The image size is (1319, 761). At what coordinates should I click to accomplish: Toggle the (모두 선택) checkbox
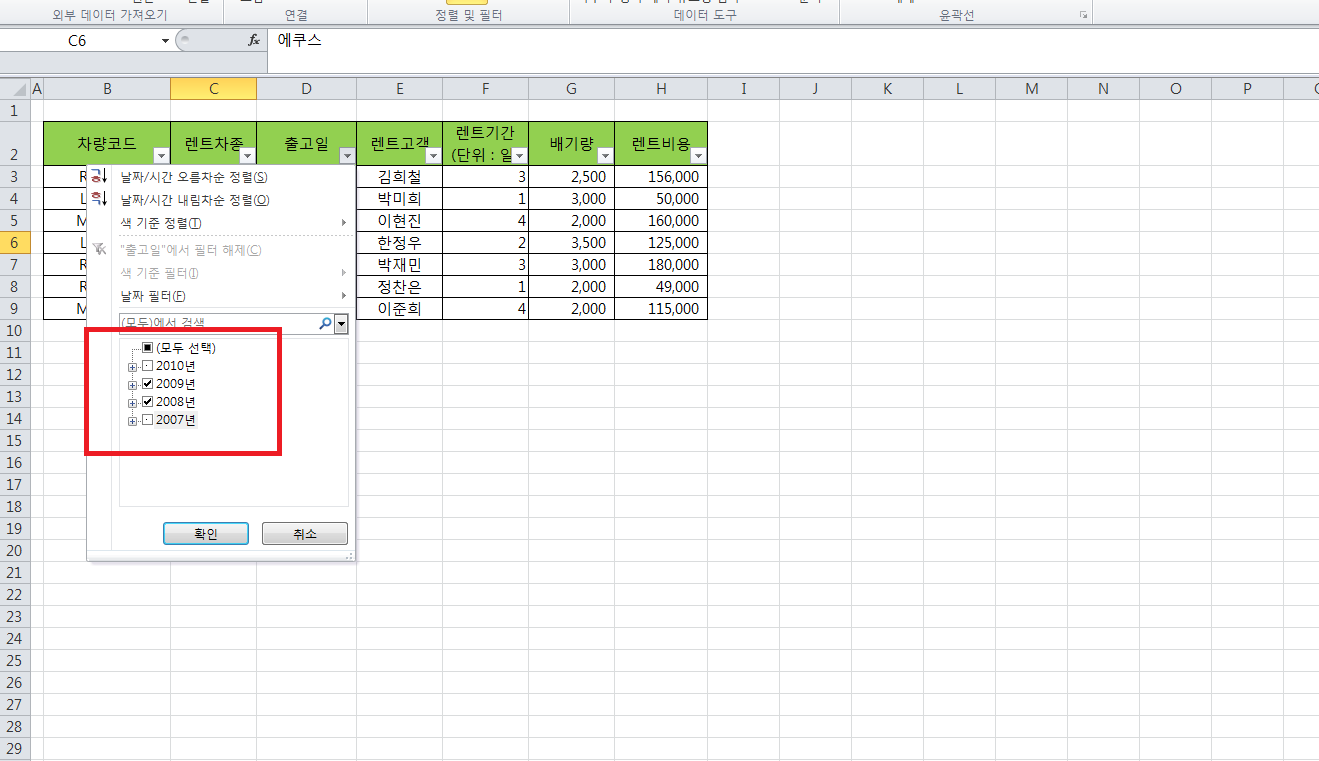pos(148,348)
